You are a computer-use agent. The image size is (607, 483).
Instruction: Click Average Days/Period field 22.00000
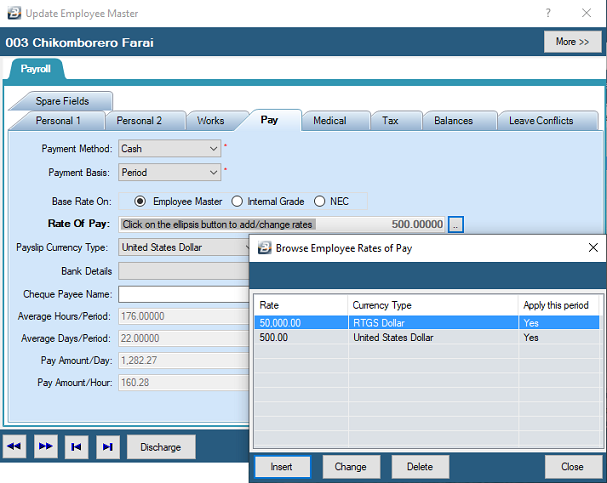183,338
